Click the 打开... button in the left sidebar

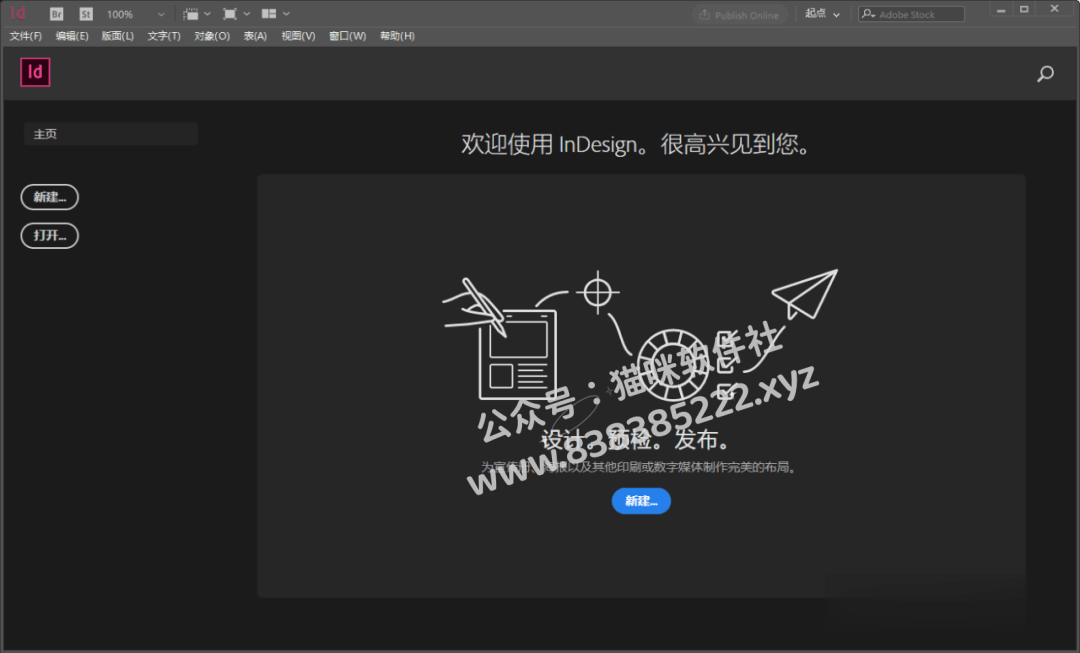(50, 236)
